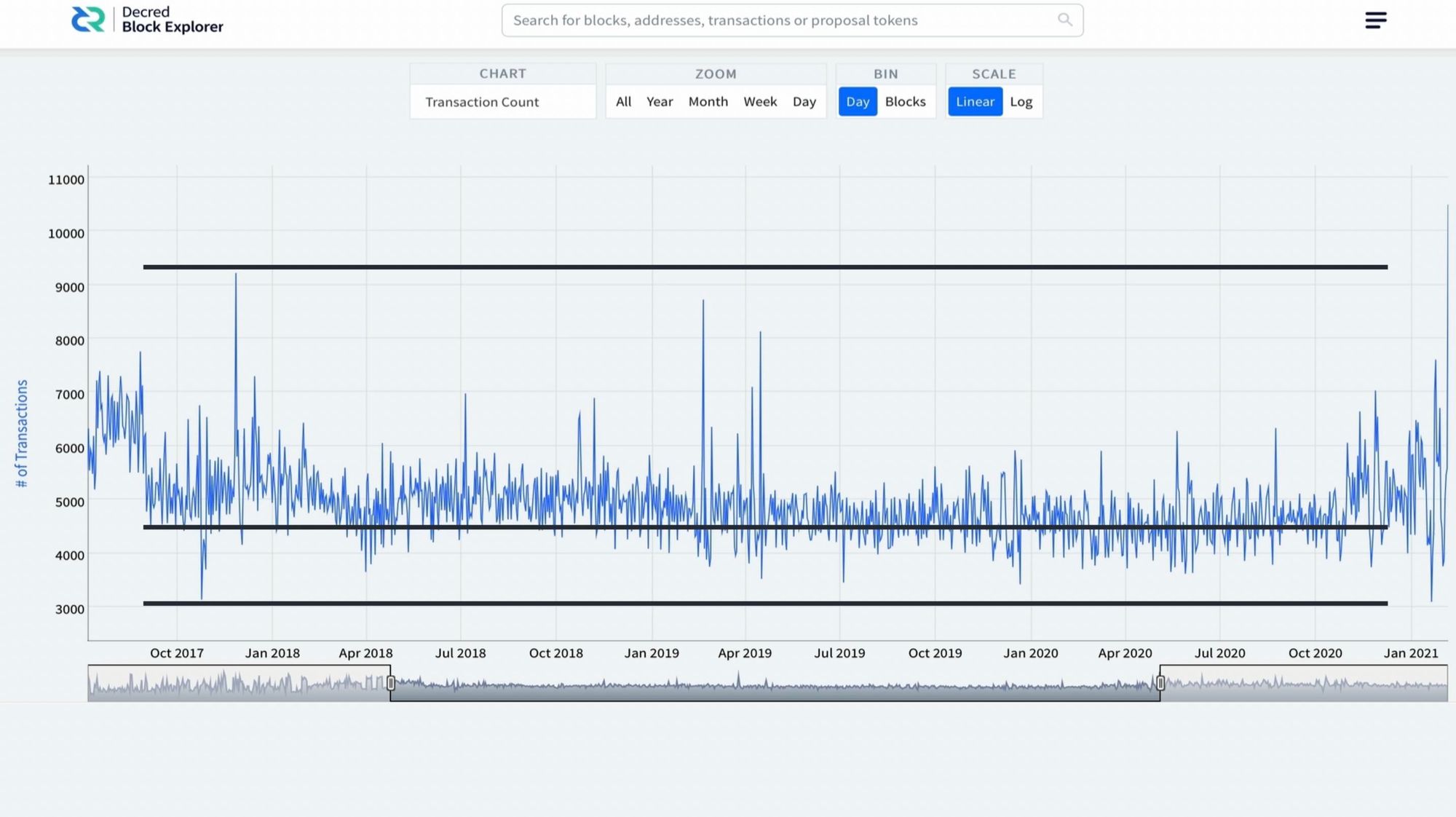Viewport: 1456px width, 817px height.
Task: Click the Decred logo icon
Action: tap(88, 20)
